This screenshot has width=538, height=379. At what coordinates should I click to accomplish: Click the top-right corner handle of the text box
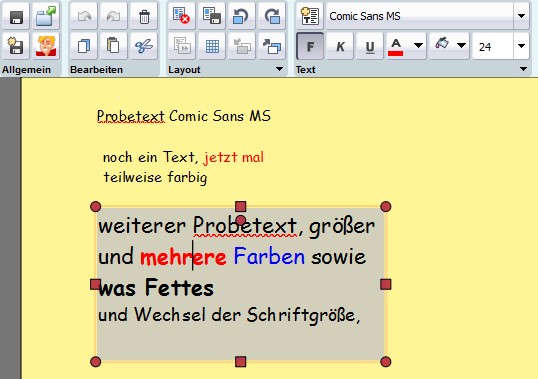pyautogui.click(x=386, y=206)
